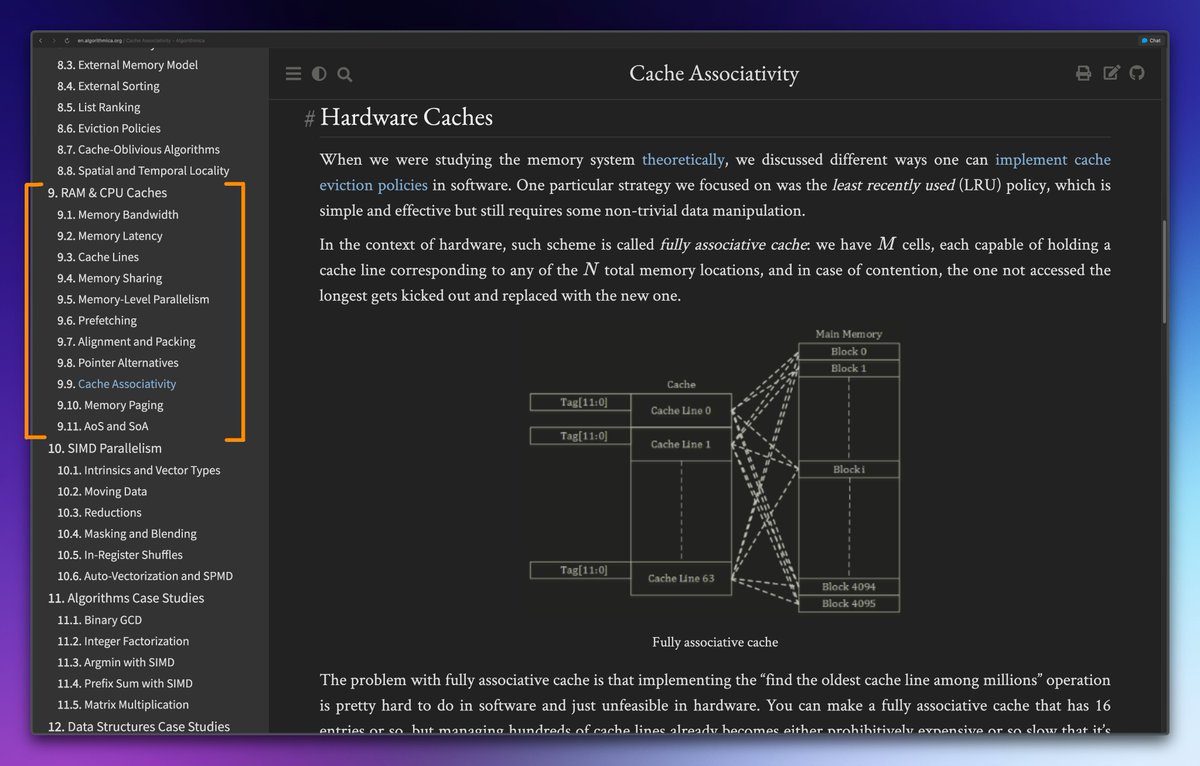Open 8.8. Spatial and Temporal Locality
1200x766 pixels.
tap(143, 171)
